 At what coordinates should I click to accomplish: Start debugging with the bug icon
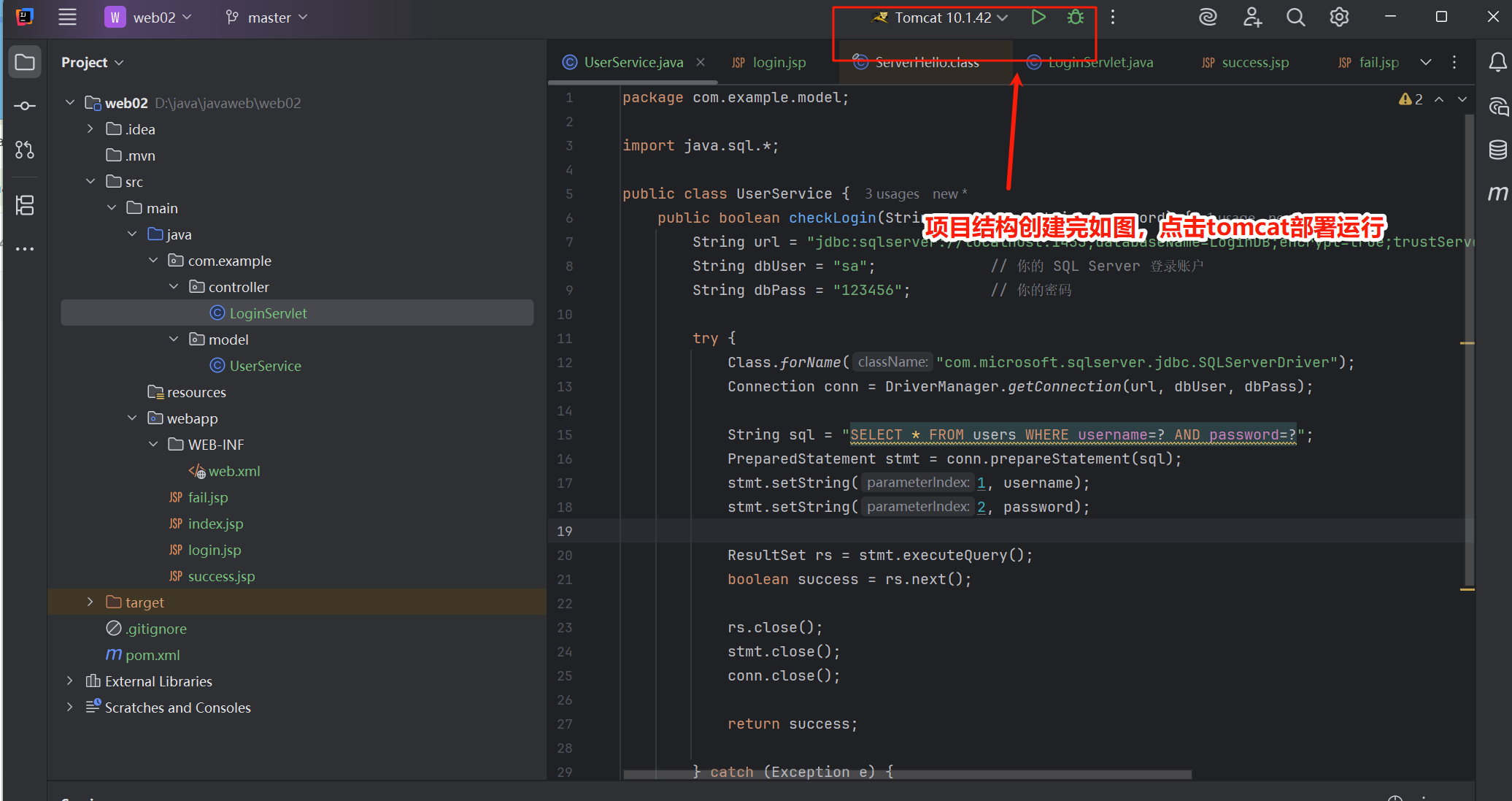pyautogui.click(x=1075, y=17)
